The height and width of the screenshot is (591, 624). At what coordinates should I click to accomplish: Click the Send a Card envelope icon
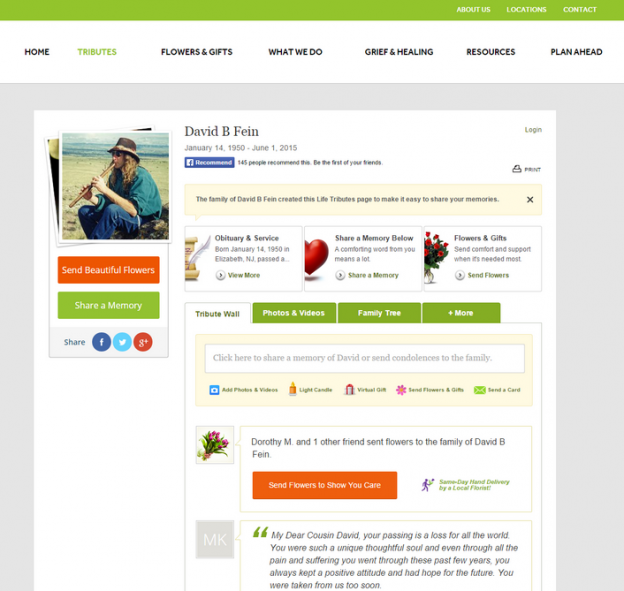coord(480,390)
